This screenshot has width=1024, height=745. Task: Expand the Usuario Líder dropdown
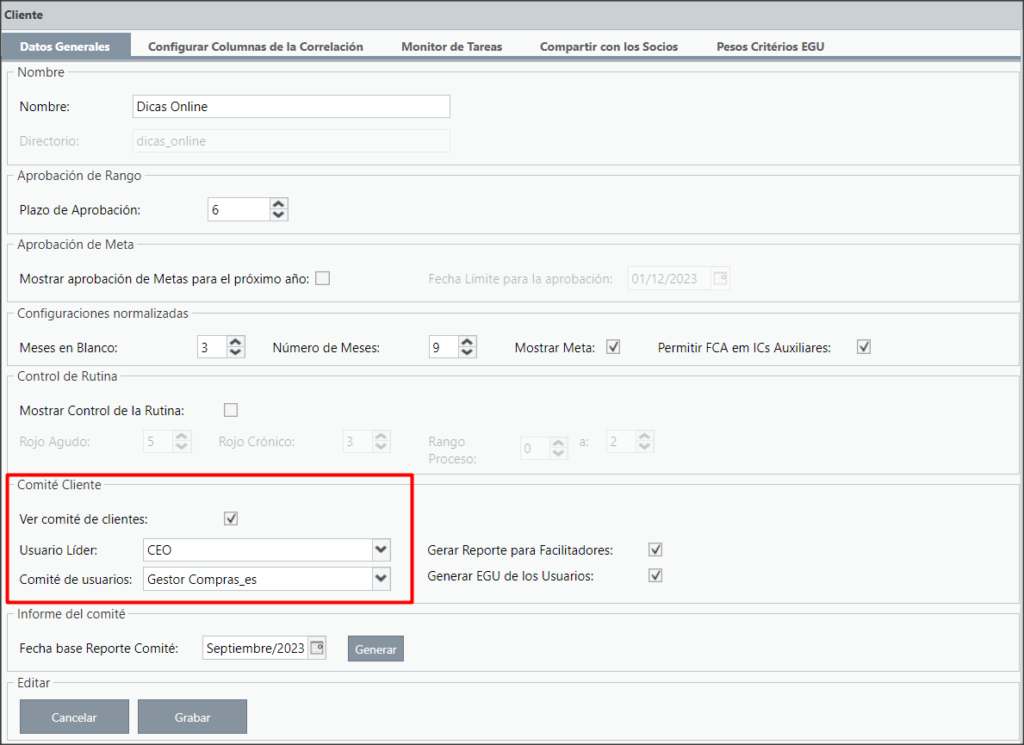pyautogui.click(x=381, y=550)
